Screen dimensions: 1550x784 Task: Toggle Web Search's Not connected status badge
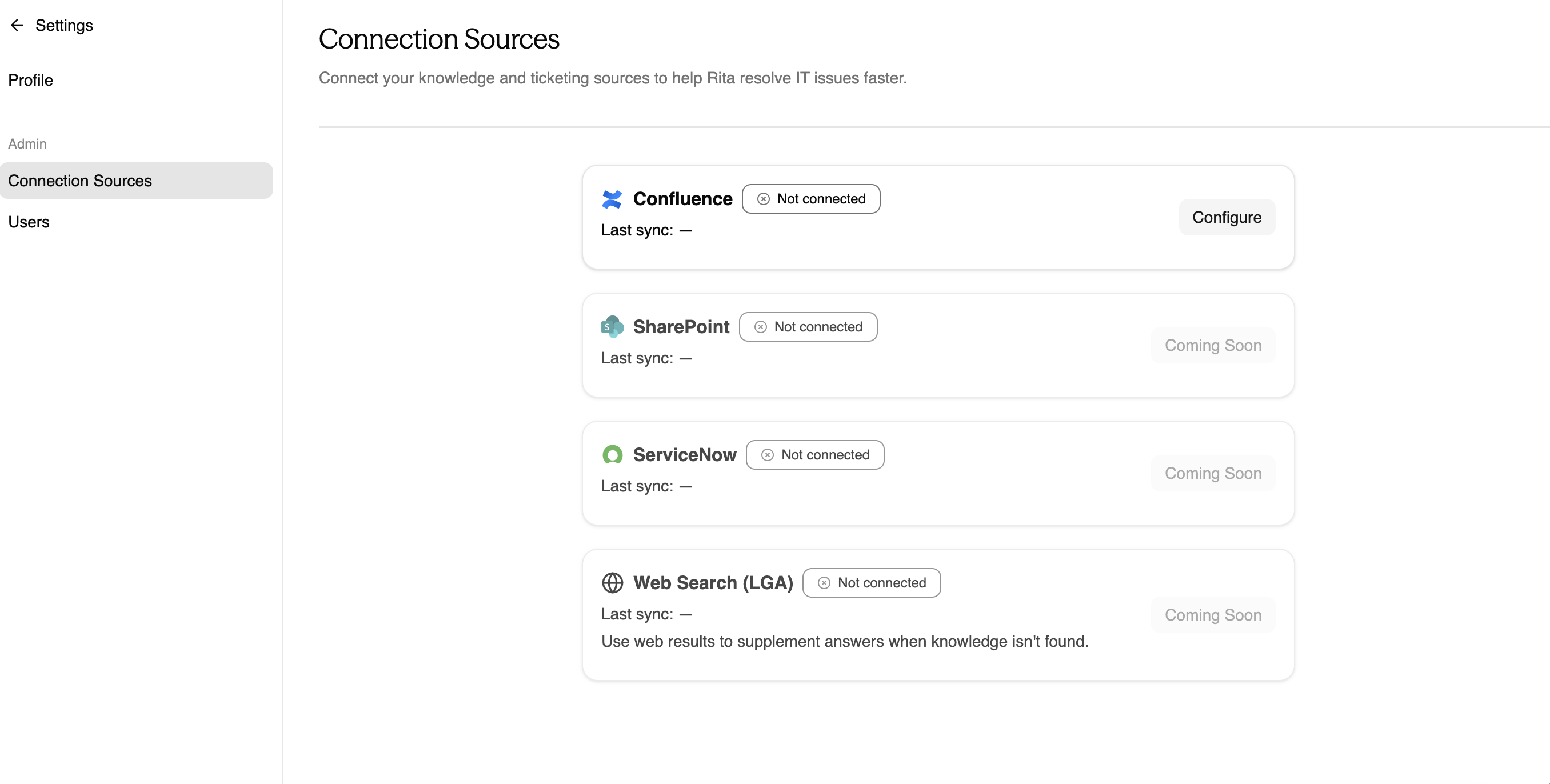click(871, 582)
